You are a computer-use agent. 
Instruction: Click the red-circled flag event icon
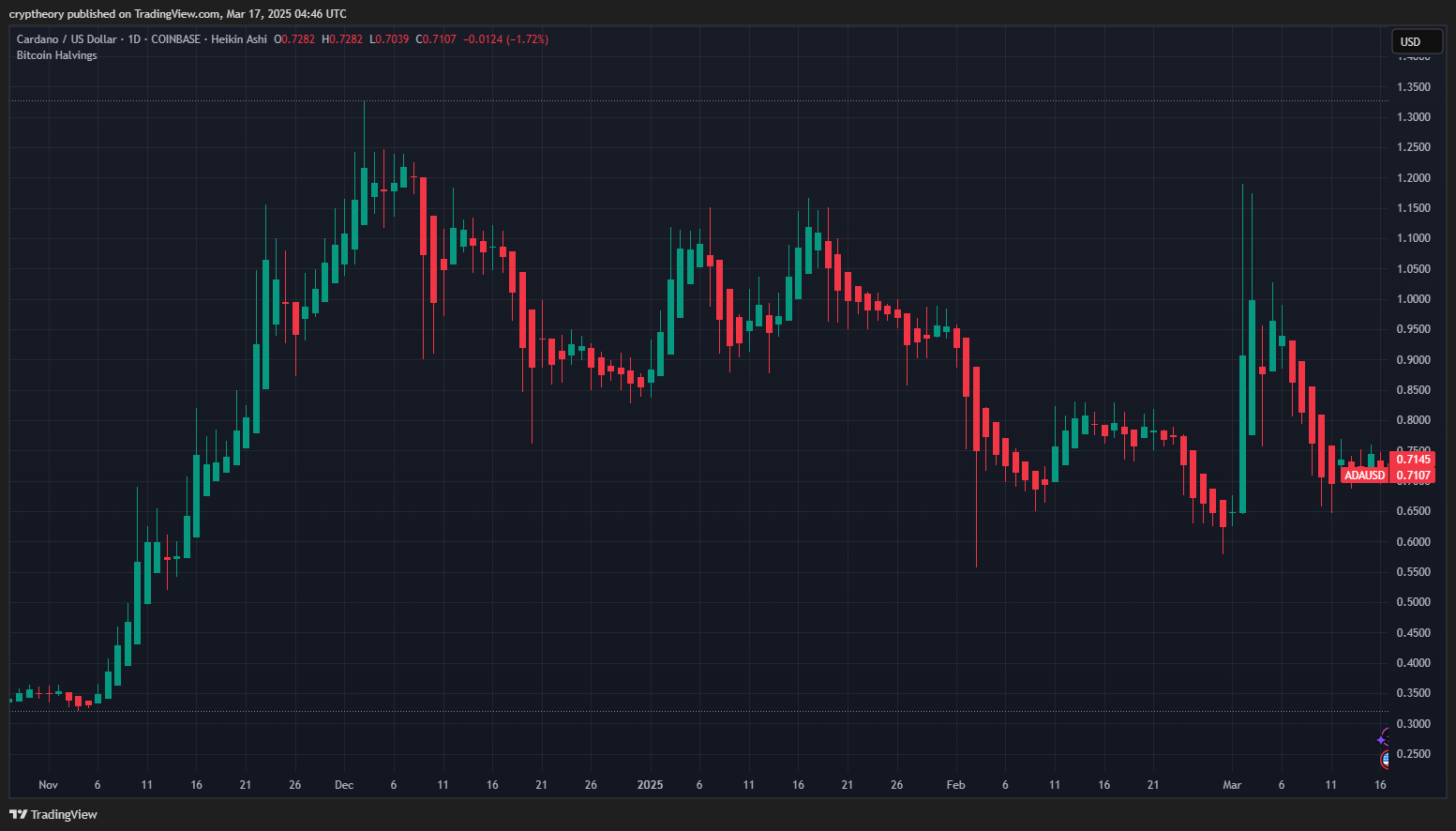click(x=1386, y=759)
